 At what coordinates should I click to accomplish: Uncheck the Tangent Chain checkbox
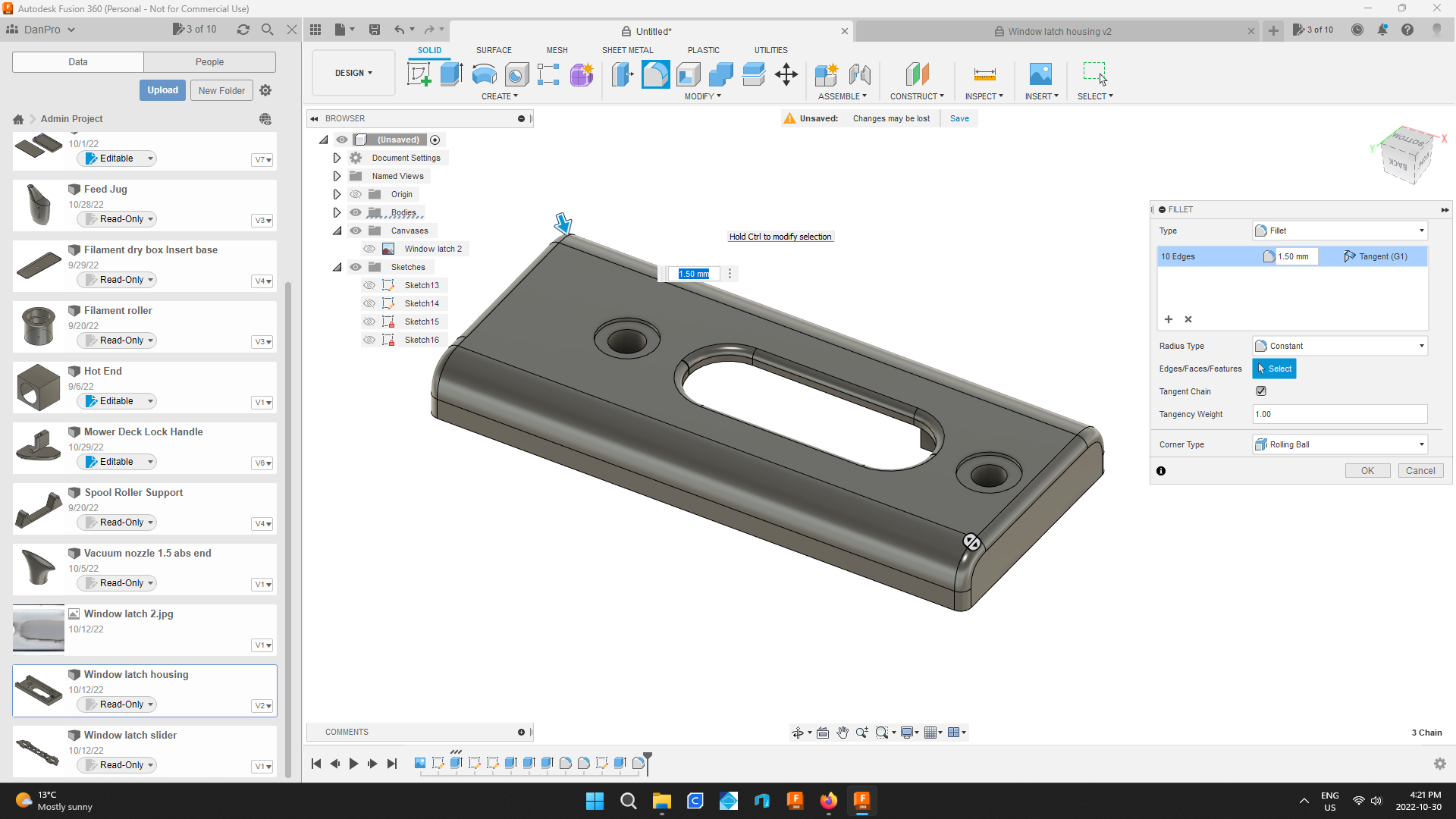pyautogui.click(x=1260, y=391)
